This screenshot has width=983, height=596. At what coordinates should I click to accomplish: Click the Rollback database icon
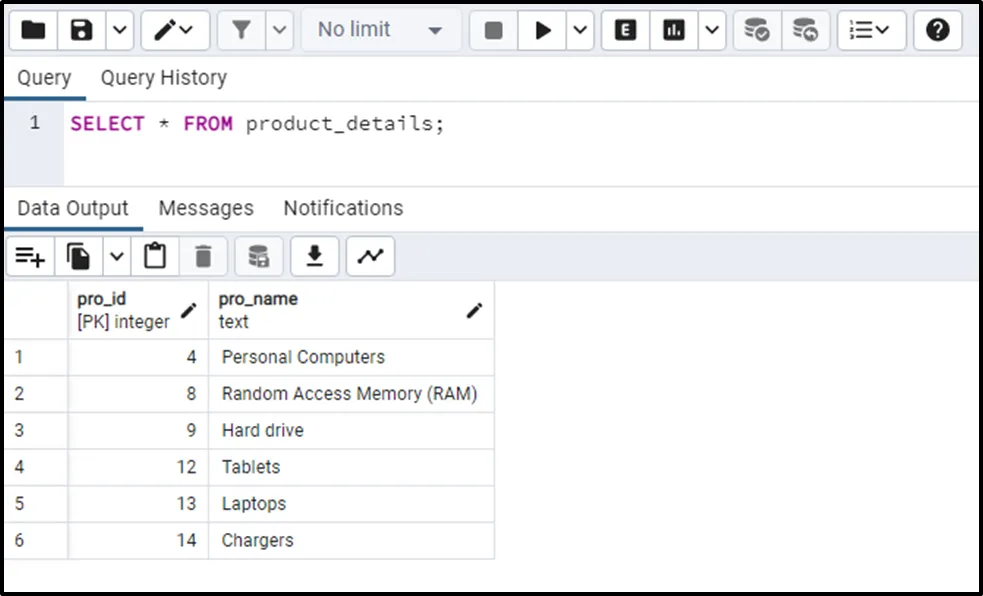click(x=805, y=31)
